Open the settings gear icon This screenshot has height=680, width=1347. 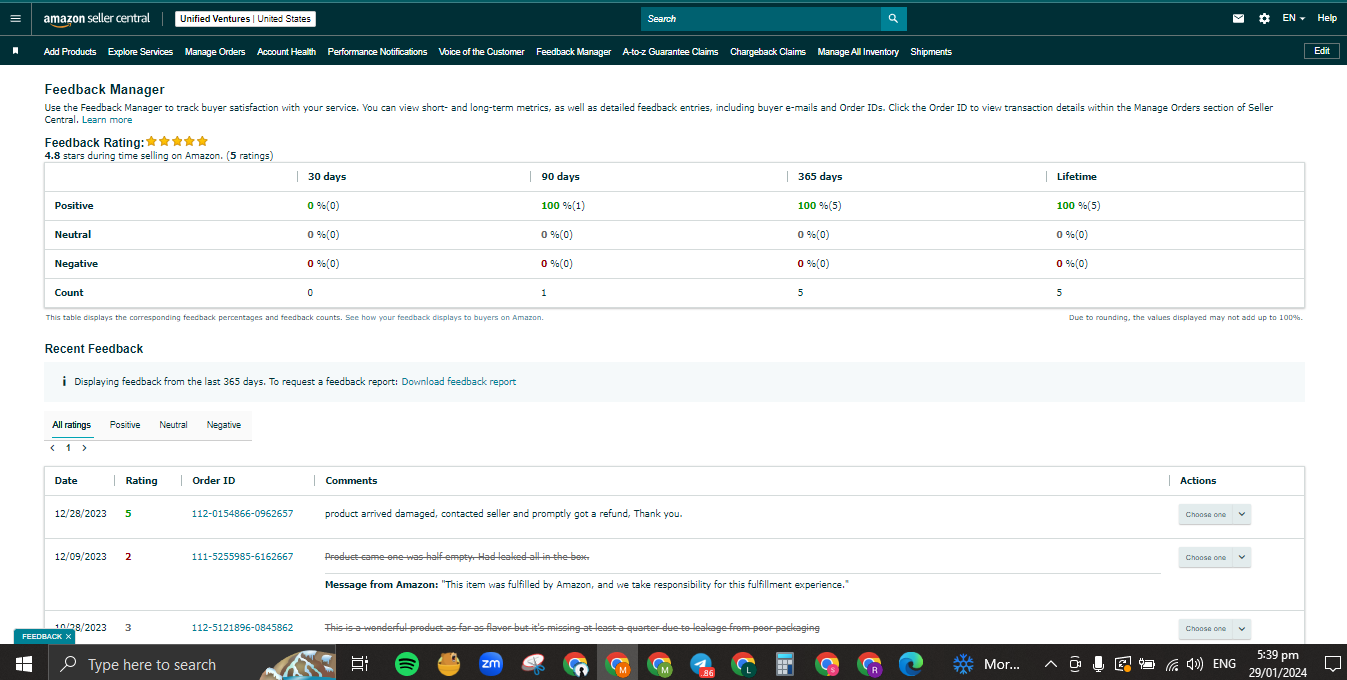point(1264,18)
